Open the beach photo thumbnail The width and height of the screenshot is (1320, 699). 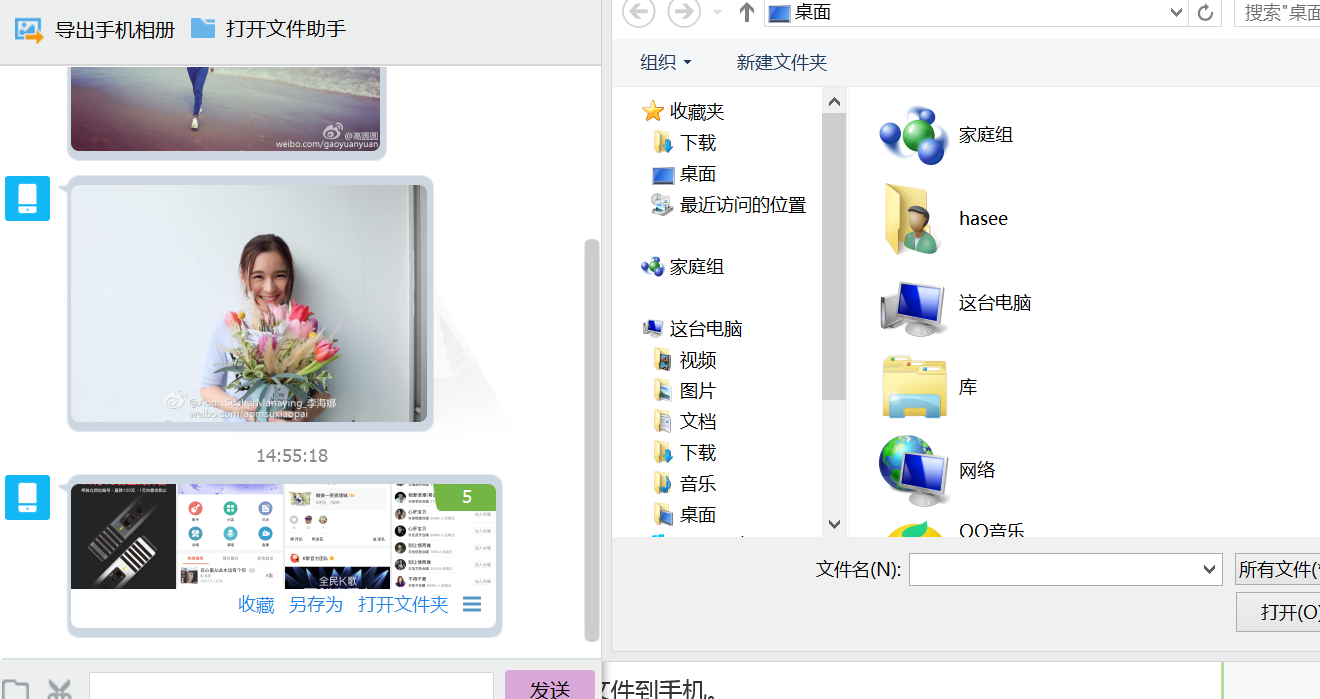226,109
